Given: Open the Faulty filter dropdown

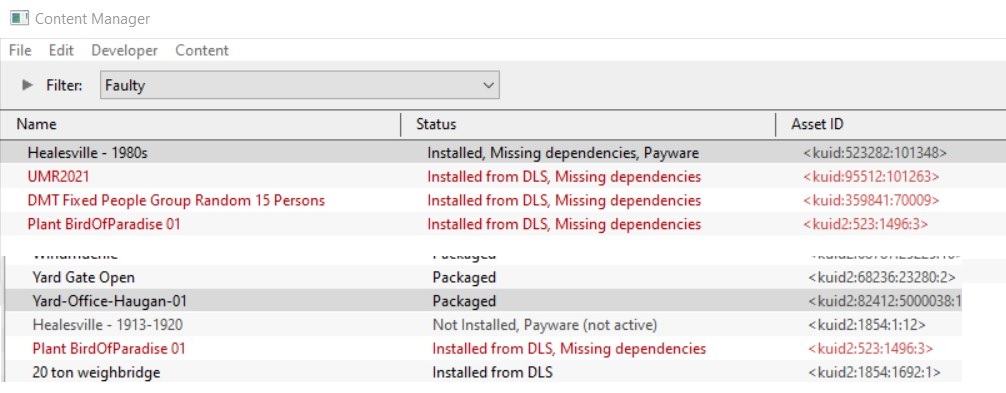Looking at the screenshot, I should 300,85.
